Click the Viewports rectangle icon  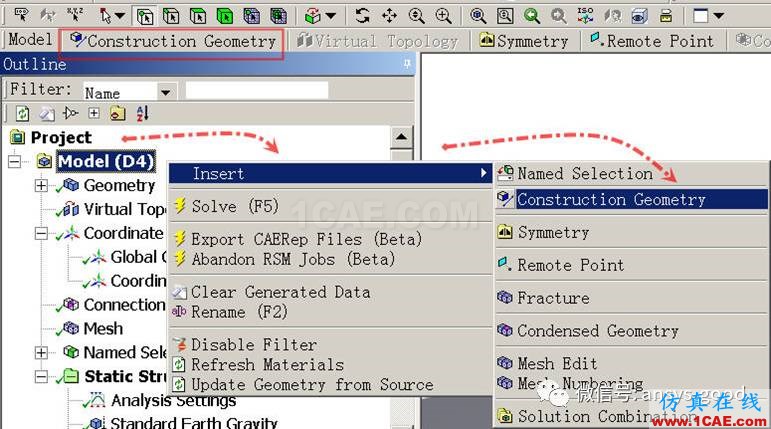[700, 16]
